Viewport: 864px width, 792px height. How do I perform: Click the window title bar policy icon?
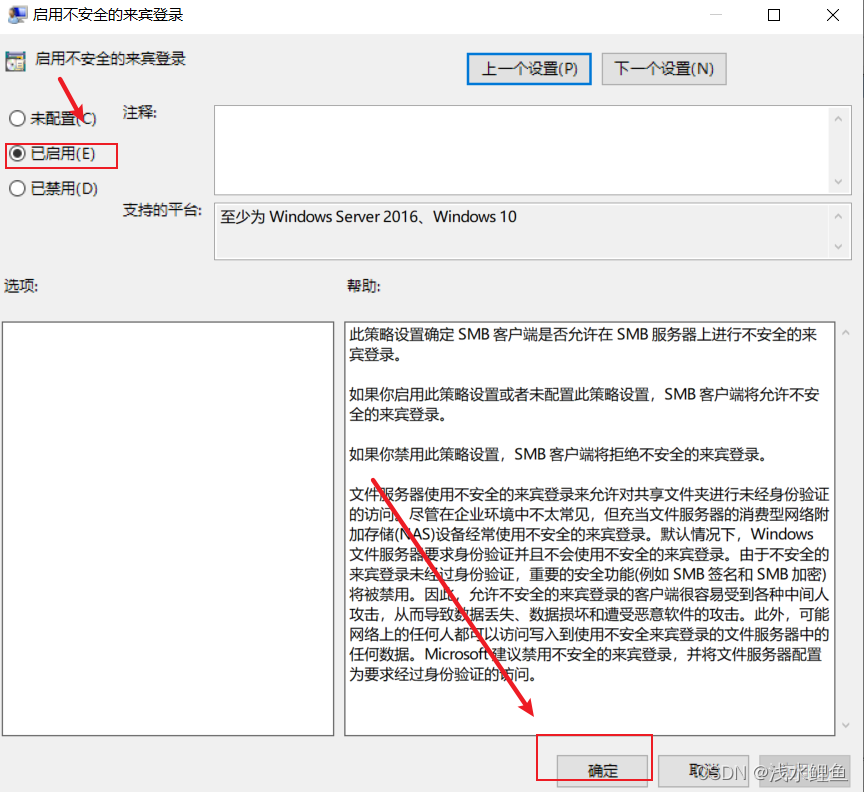point(17,14)
